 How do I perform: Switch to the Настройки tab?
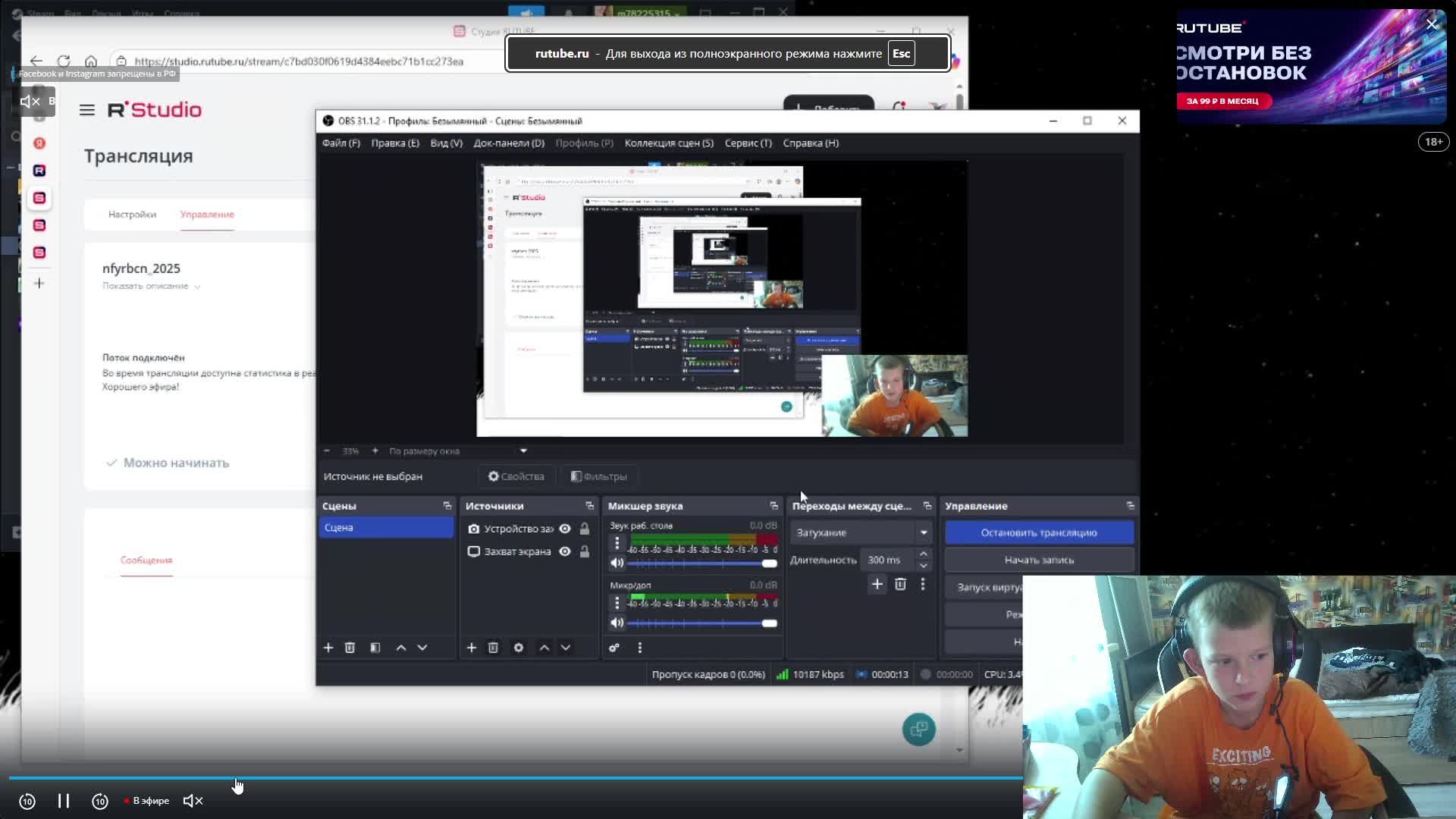(132, 215)
